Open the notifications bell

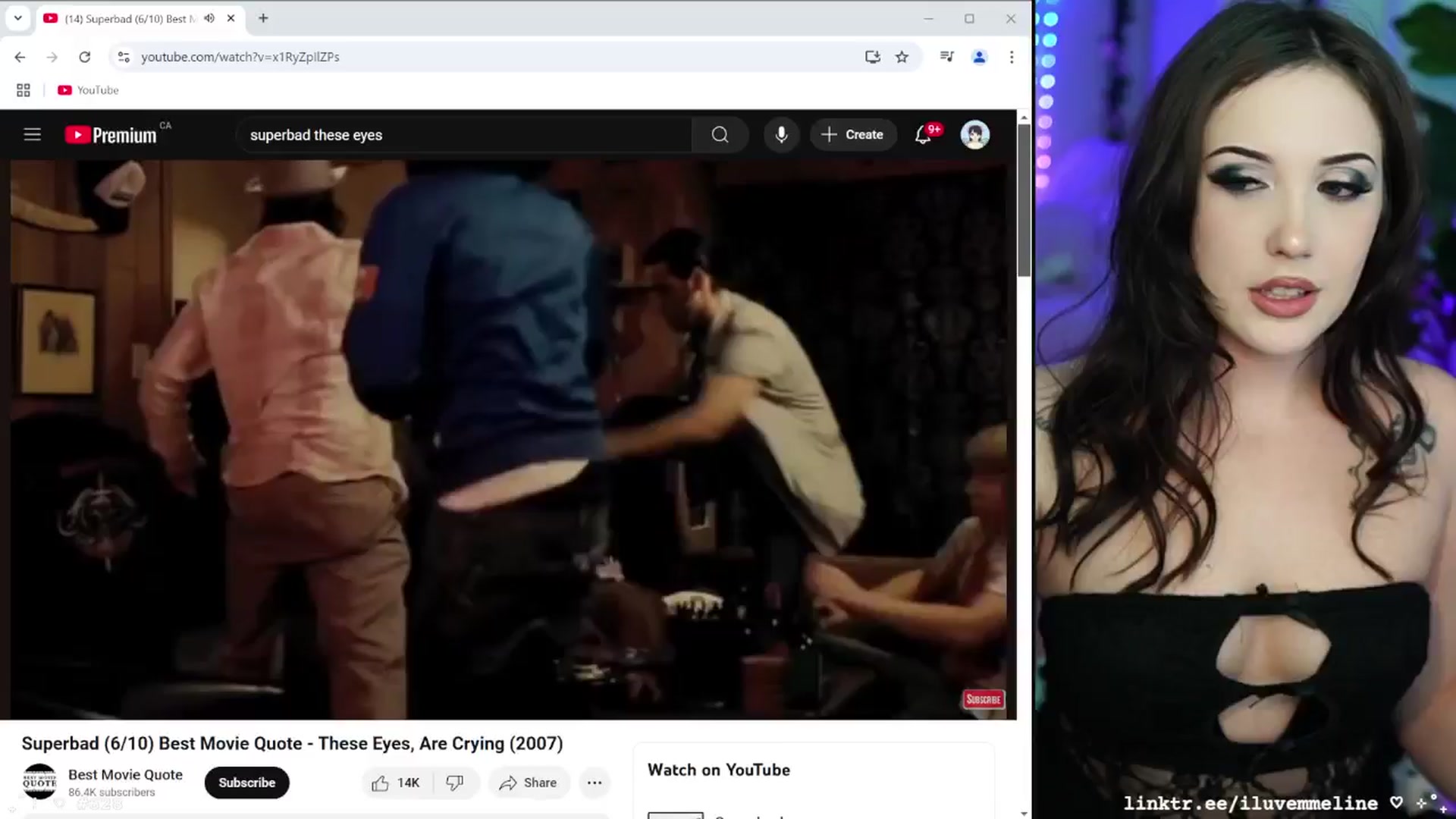coord(924,135)
